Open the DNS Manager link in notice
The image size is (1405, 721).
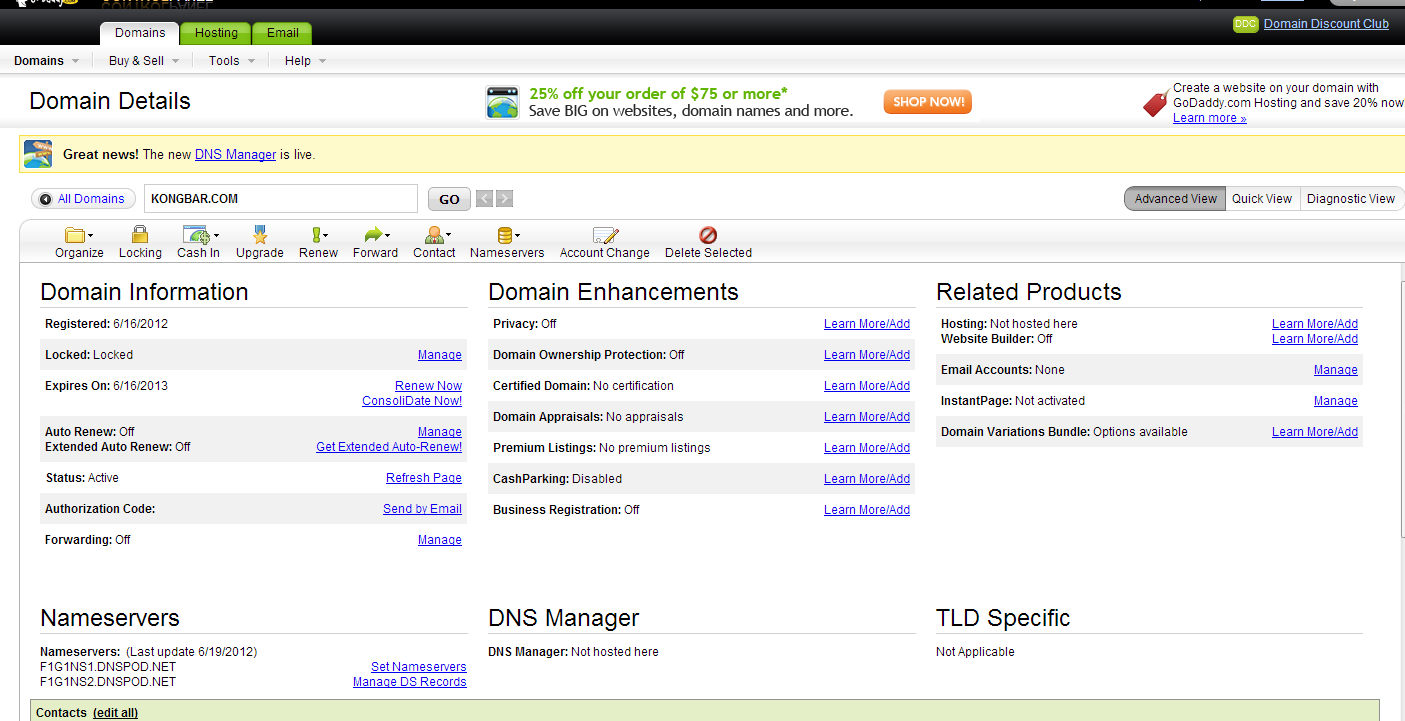(235, 155)
